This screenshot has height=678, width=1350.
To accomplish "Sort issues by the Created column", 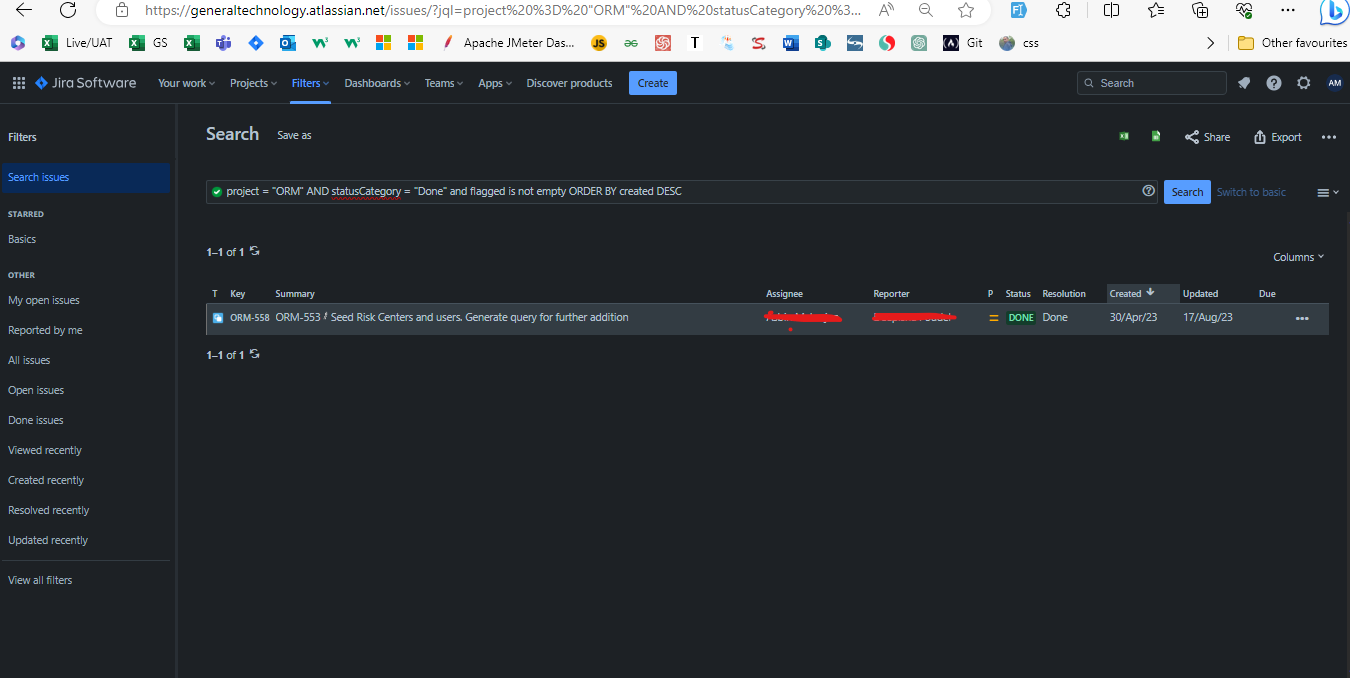I will tap(1128, 293).
